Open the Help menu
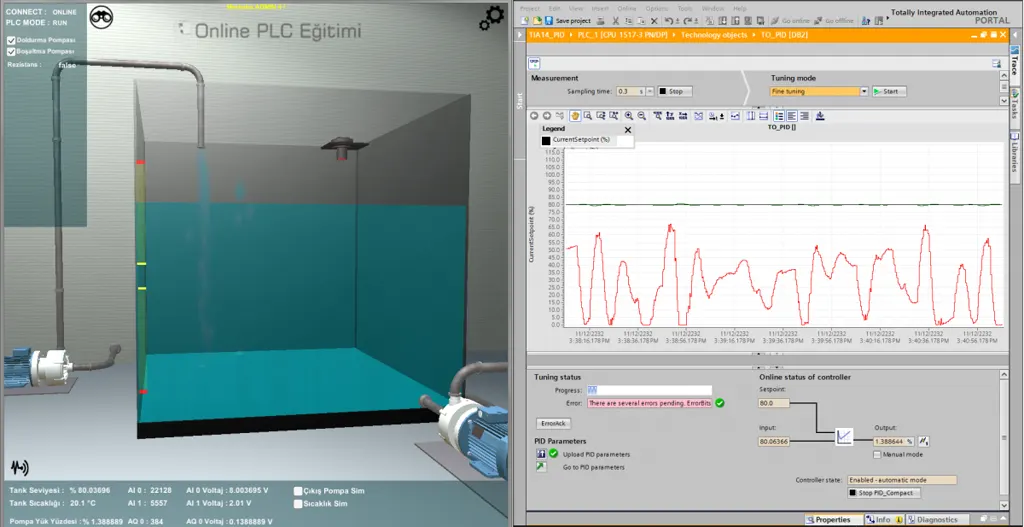1024x527 pixels. pyautogui.click(x=739, y=8)
